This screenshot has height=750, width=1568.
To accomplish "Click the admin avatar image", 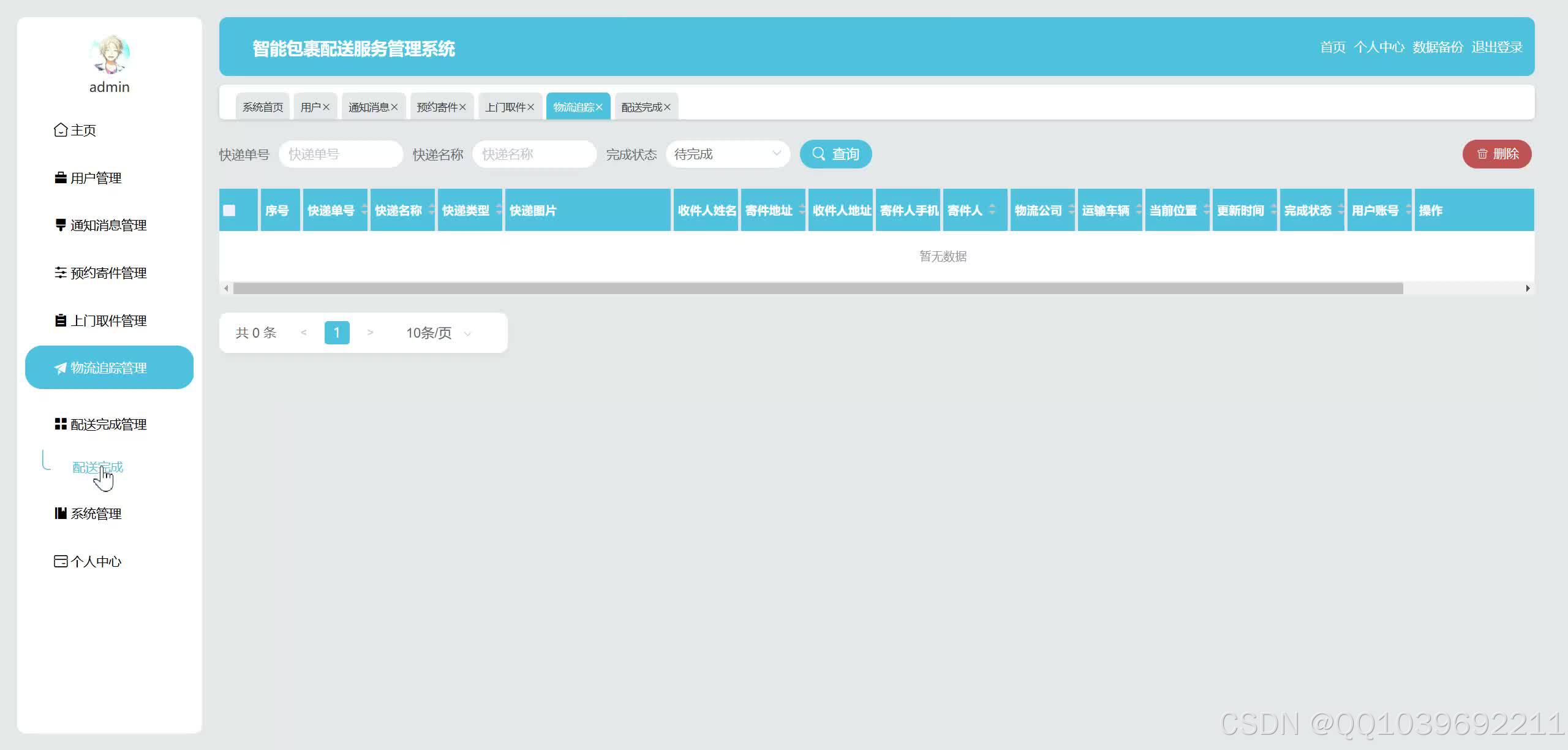I will pos(109,54).
